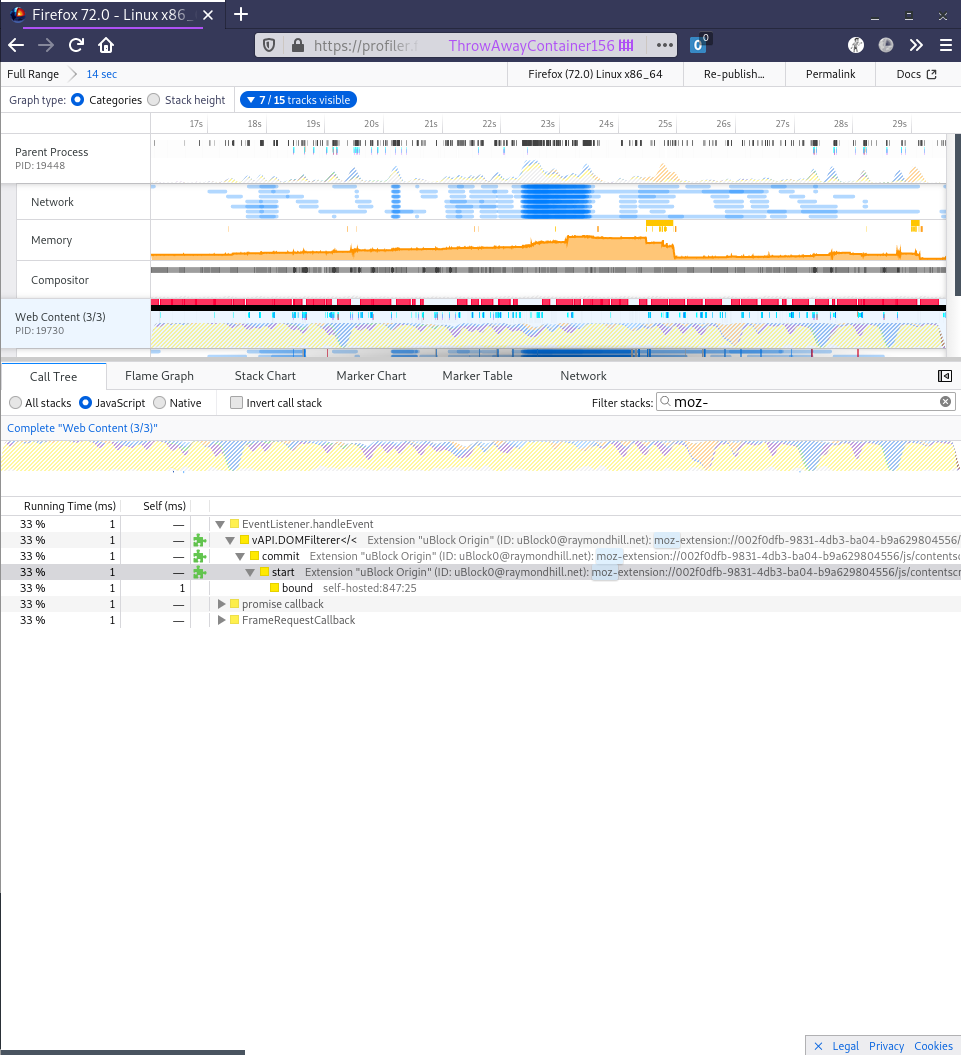Open the page actions three-dot menu
Screen dimensions: 961x1055
pyautogui.click(x=664, y=45)
